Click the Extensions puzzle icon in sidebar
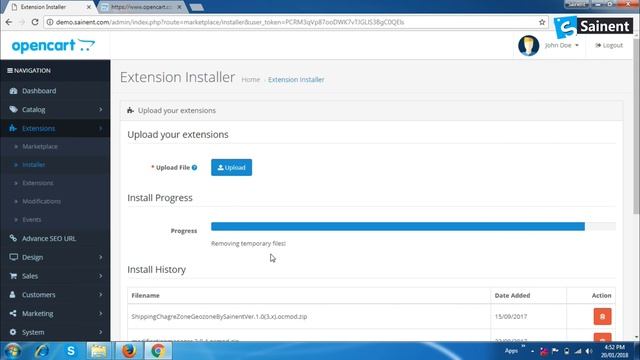 coord(13,128)
